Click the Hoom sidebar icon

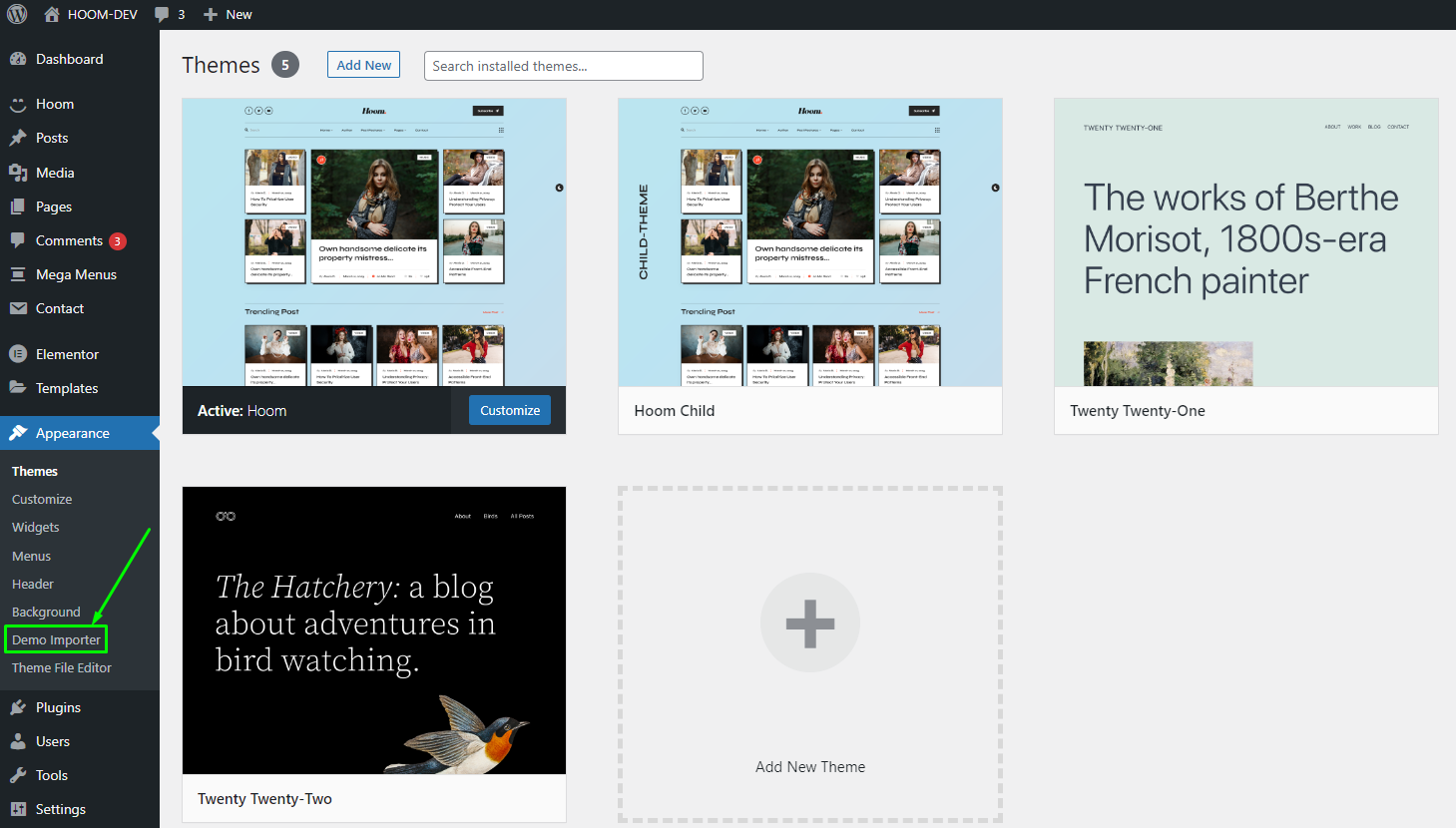18,104
